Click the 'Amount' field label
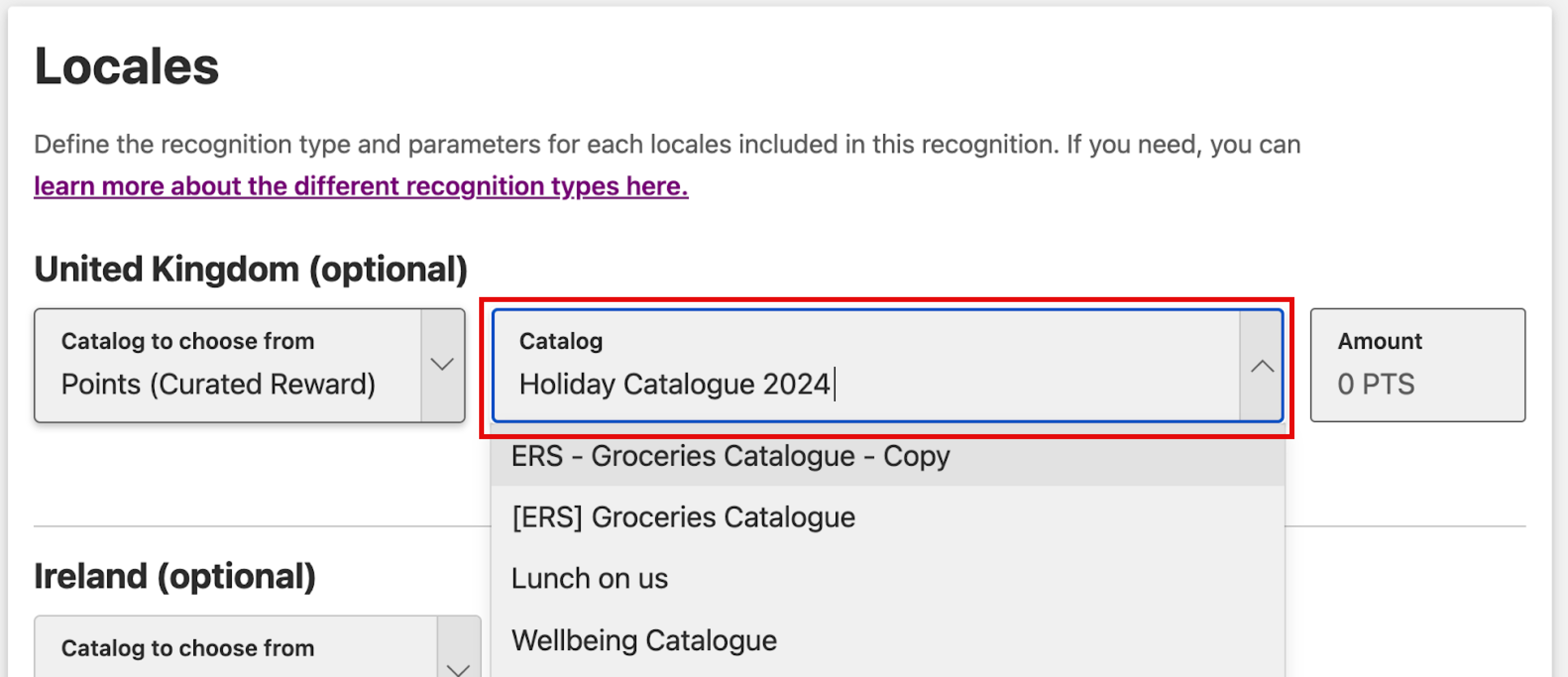Screen dimensions: 1568x677 1379,341
